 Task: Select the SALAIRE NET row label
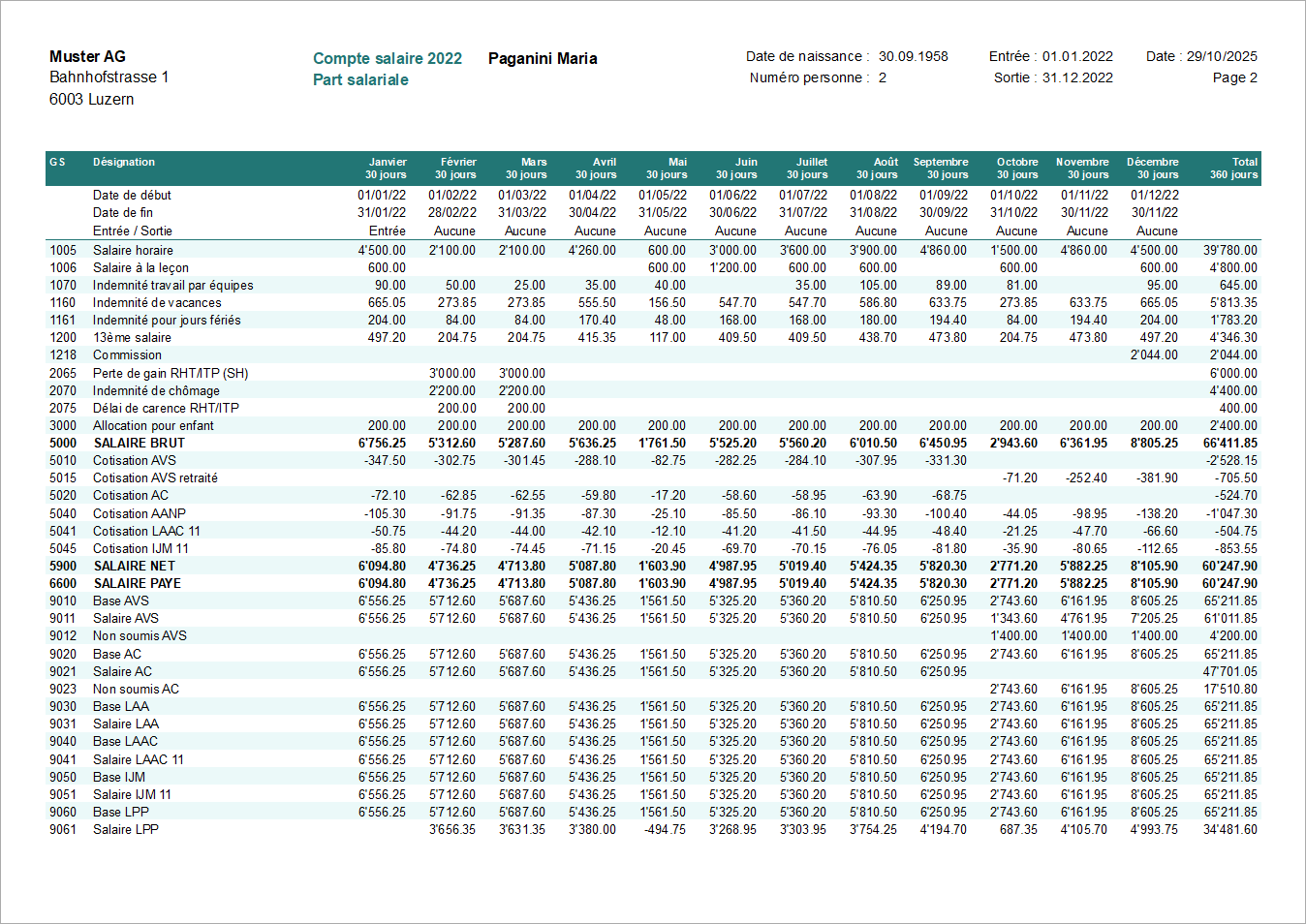[x=134, y=566]
